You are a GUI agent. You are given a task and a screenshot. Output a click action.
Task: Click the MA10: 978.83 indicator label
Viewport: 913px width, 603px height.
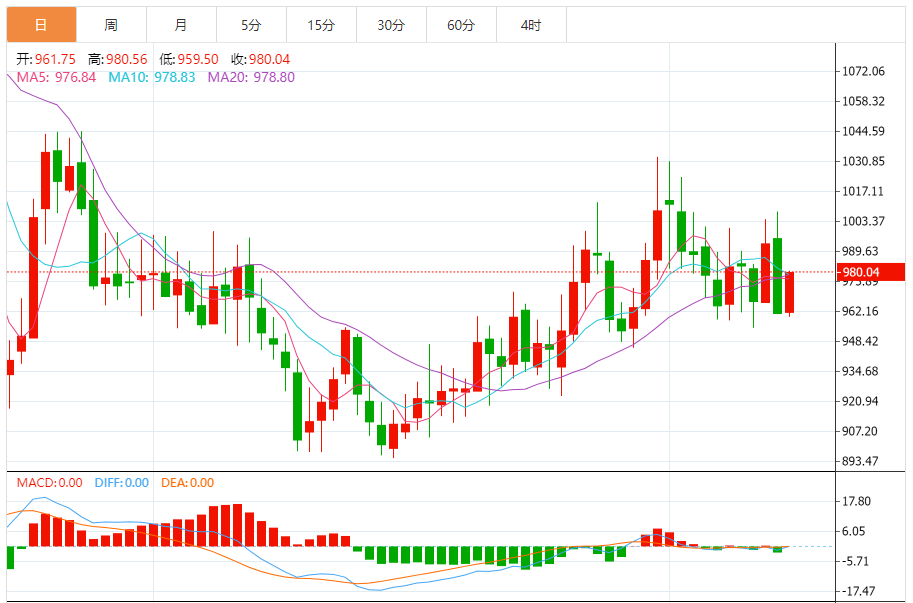[x=152, y=77]
